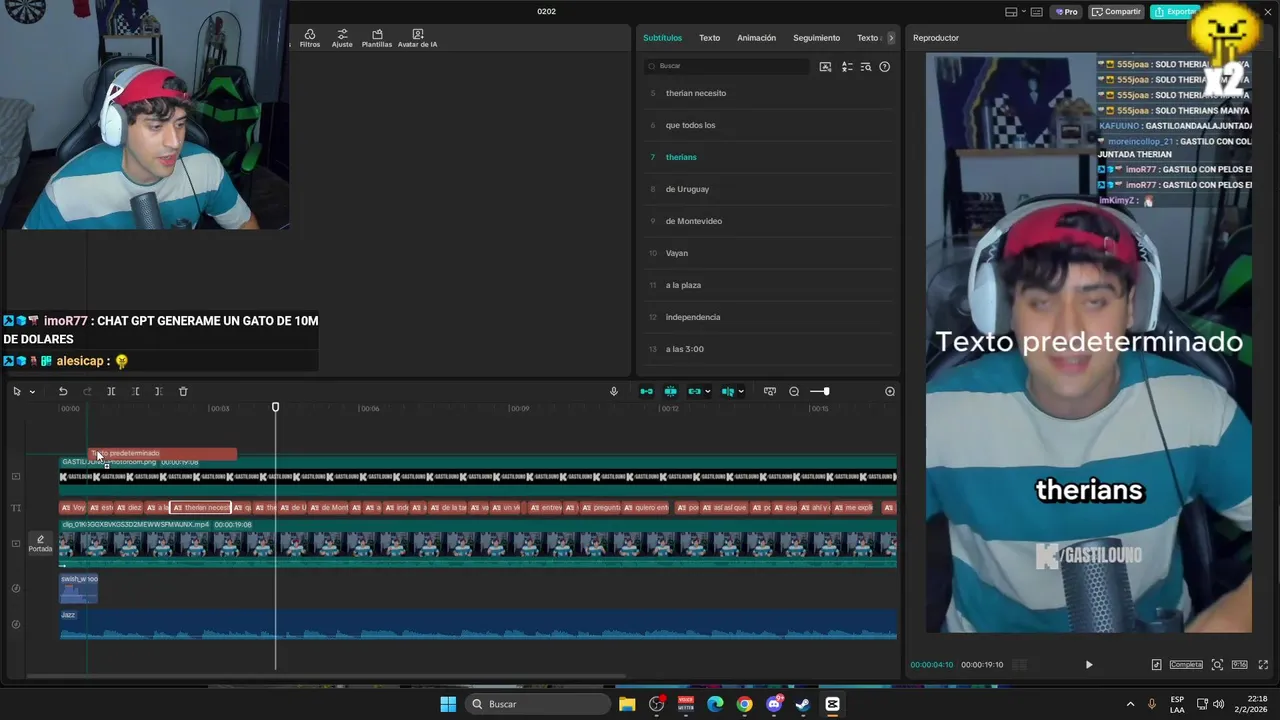Click the Buscar subtitles search field
This screenshot has height=720, width=1280.
pos(727,66)
